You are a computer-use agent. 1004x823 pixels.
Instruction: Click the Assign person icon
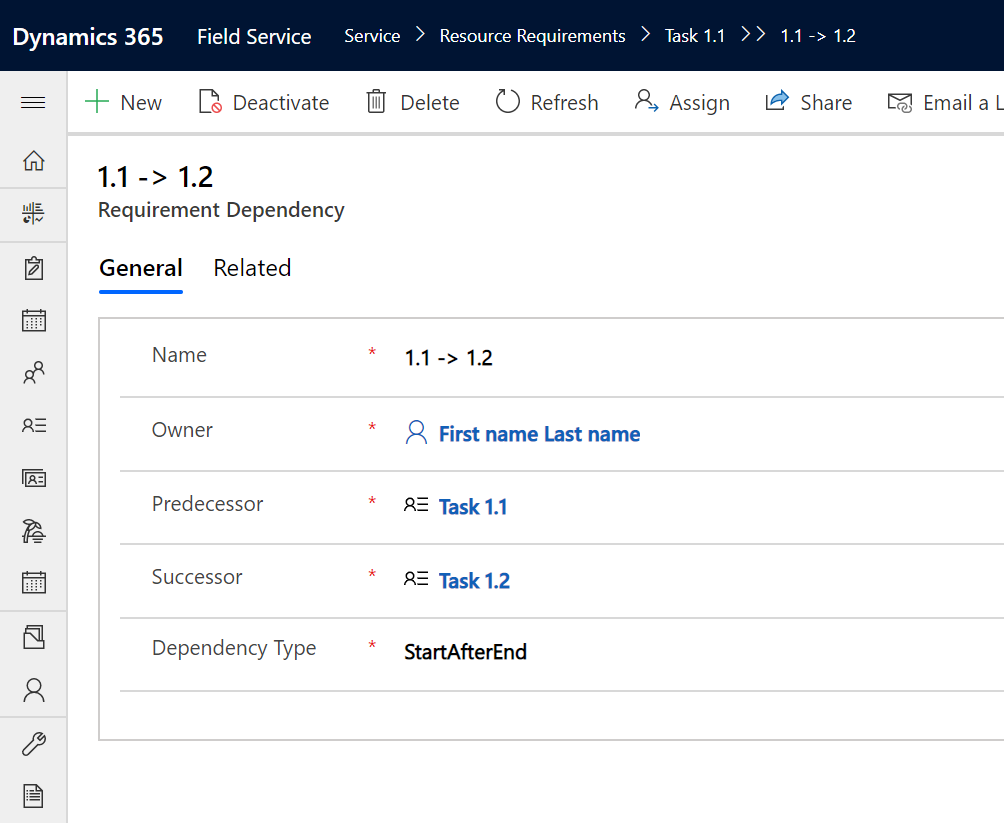tap(646, 101)
